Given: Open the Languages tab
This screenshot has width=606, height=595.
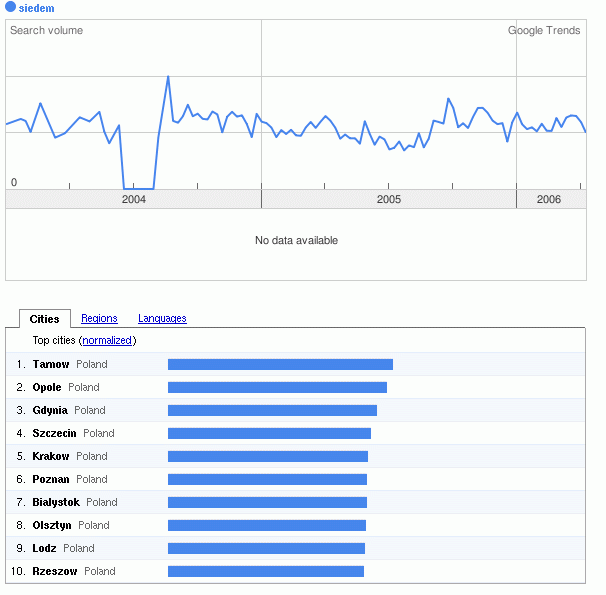Looking at the screenshot, I should click(x=162, y=319).
